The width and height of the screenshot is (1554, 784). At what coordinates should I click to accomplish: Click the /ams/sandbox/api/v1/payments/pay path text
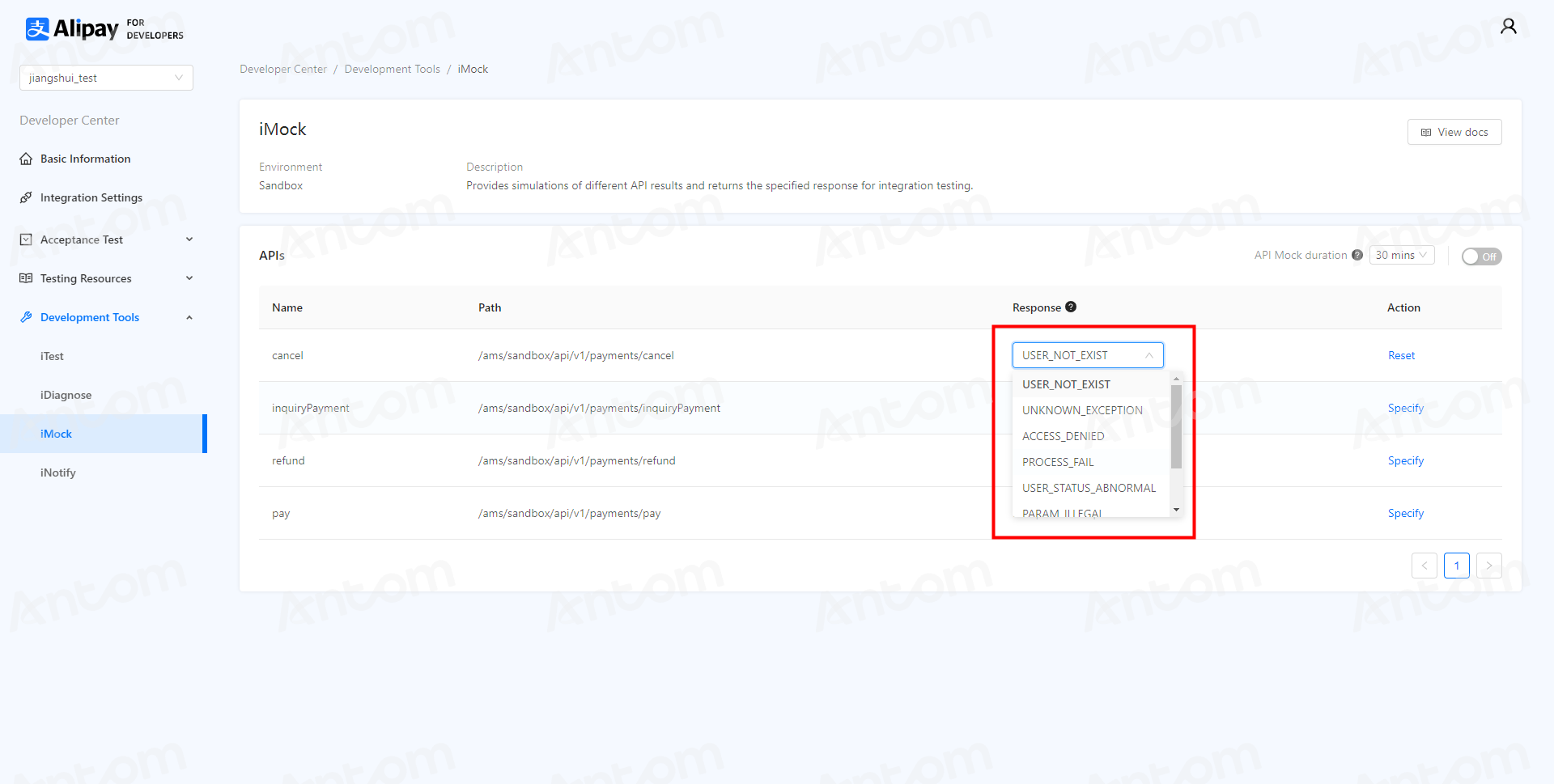coord(569,513)
